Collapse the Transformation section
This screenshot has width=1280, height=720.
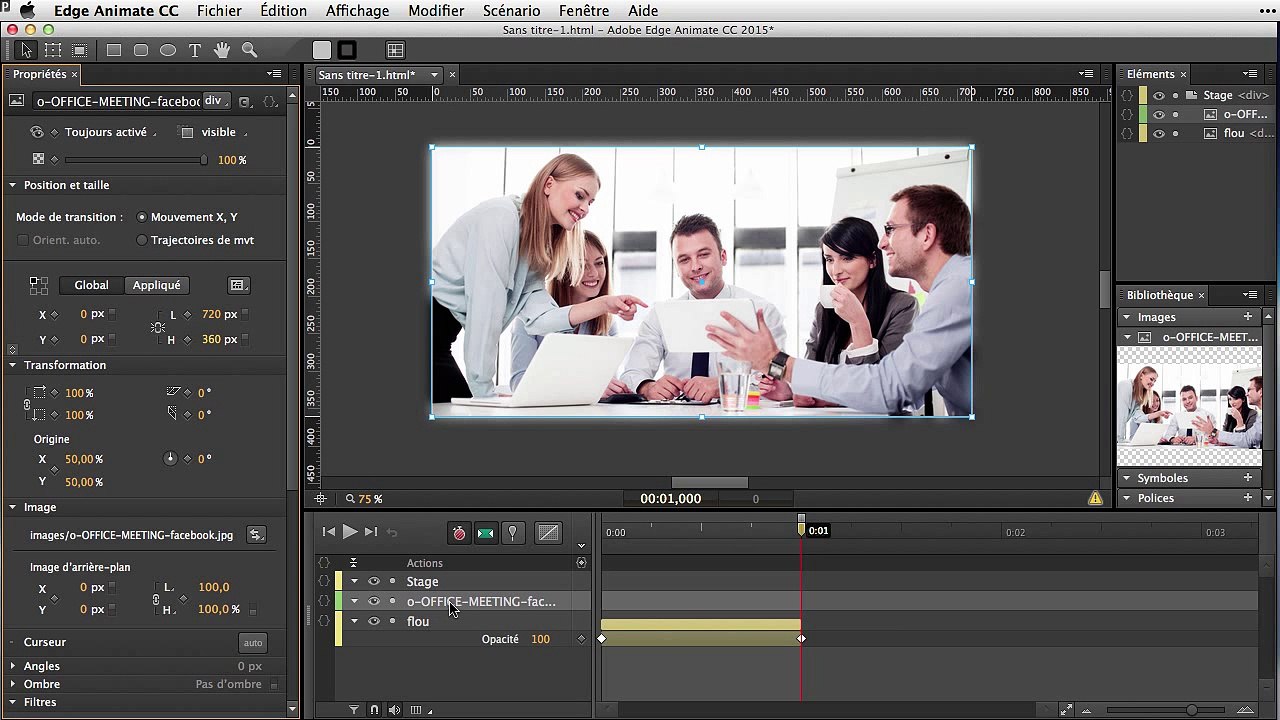point(13,365)
